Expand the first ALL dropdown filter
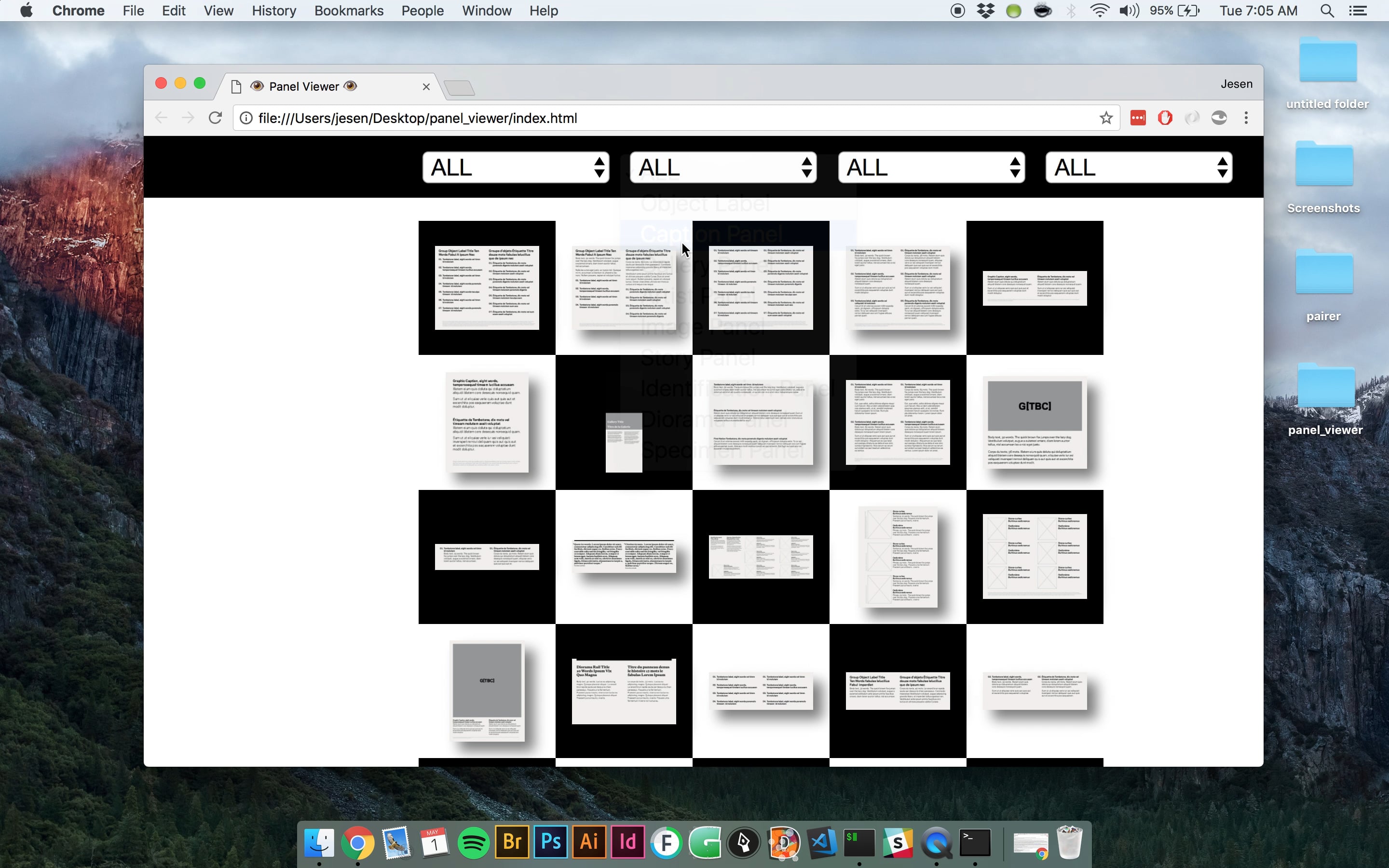The image size is (1389, 868). point(516,168)
